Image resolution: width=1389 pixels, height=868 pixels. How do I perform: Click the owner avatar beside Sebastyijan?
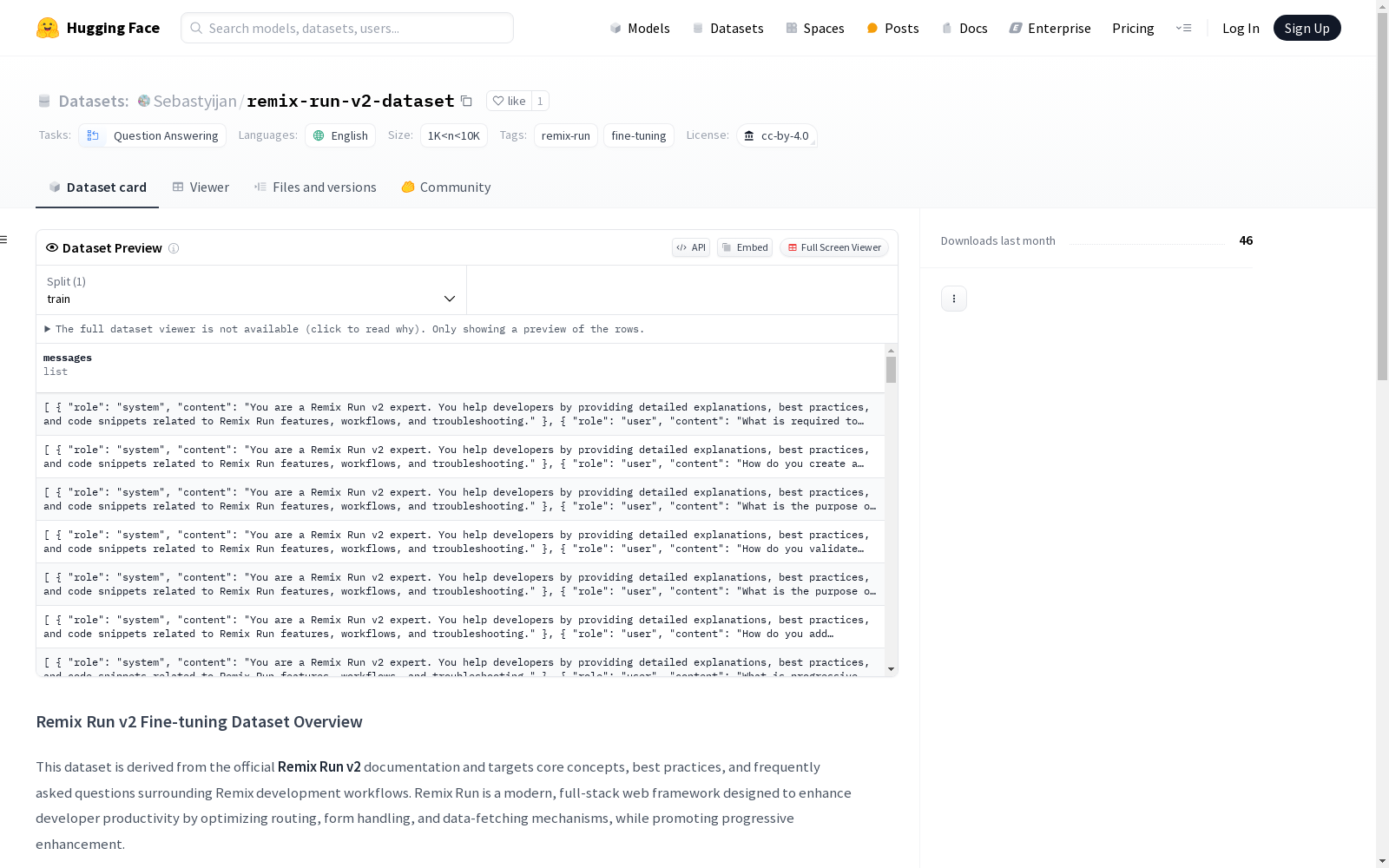pos(144,101)
